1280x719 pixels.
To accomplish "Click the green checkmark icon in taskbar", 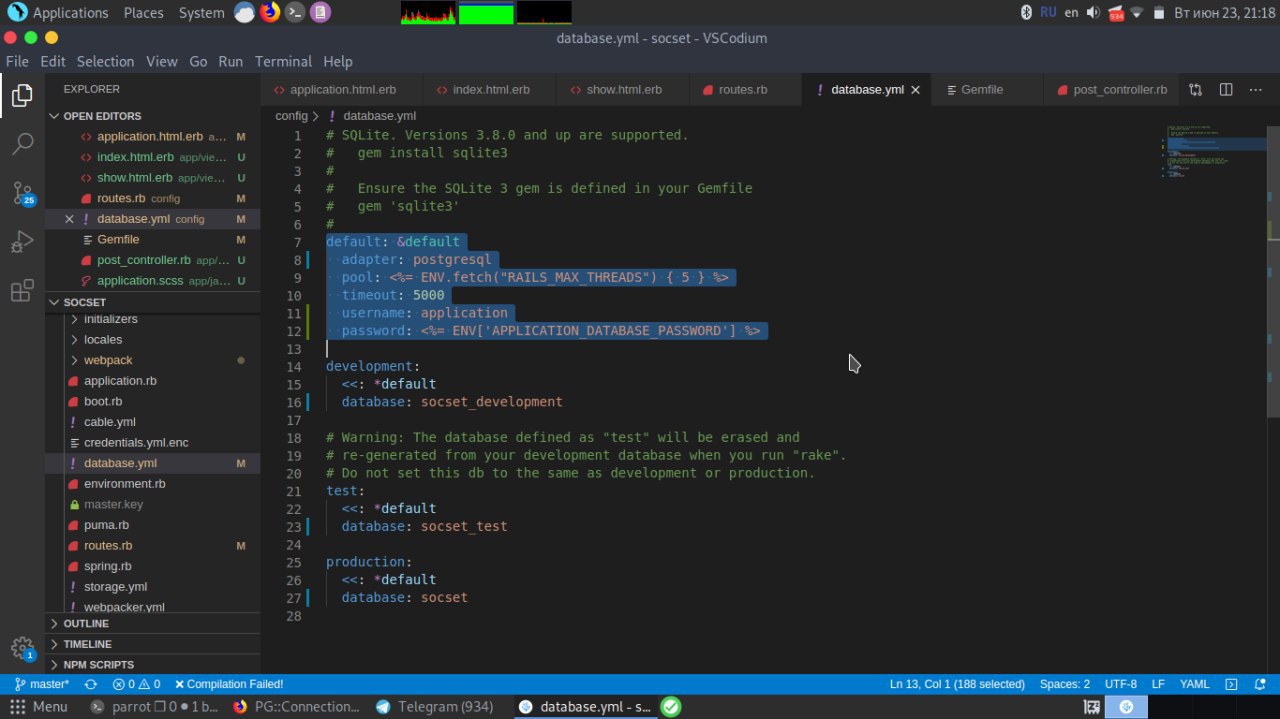I will coord(671,706).
